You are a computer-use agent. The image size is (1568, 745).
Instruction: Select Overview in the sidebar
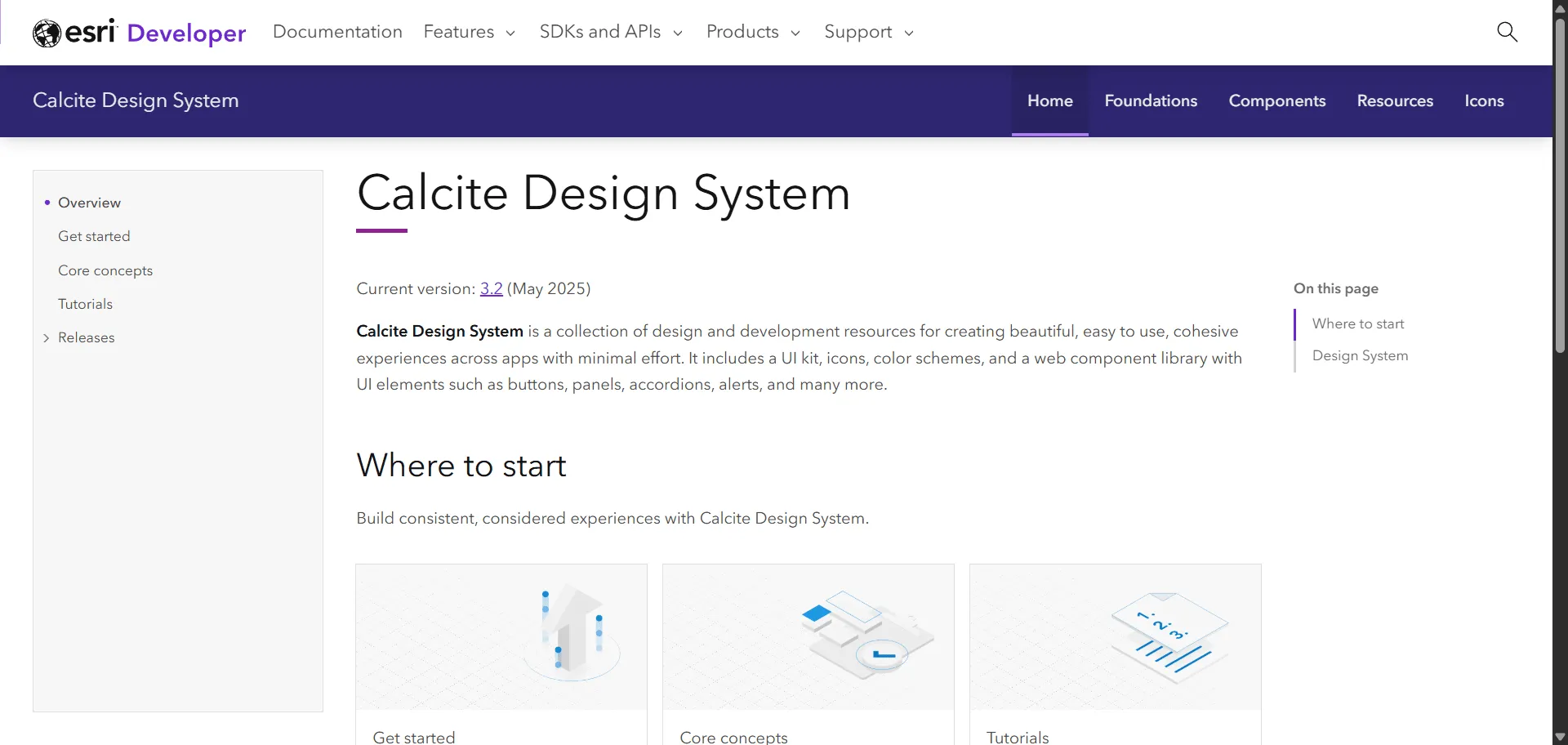pyautogui.click(x=89, y=203)
